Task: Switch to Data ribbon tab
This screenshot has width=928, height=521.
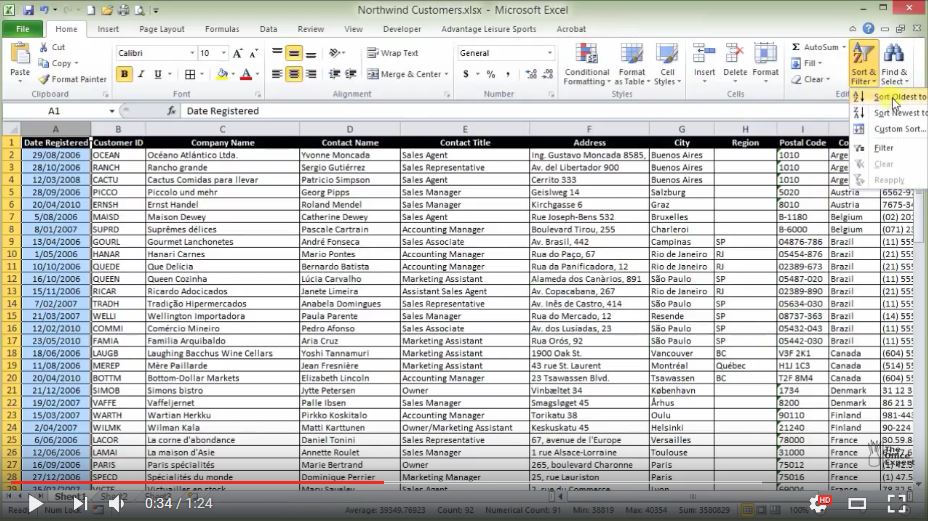Action: click(x=268, y=29)
